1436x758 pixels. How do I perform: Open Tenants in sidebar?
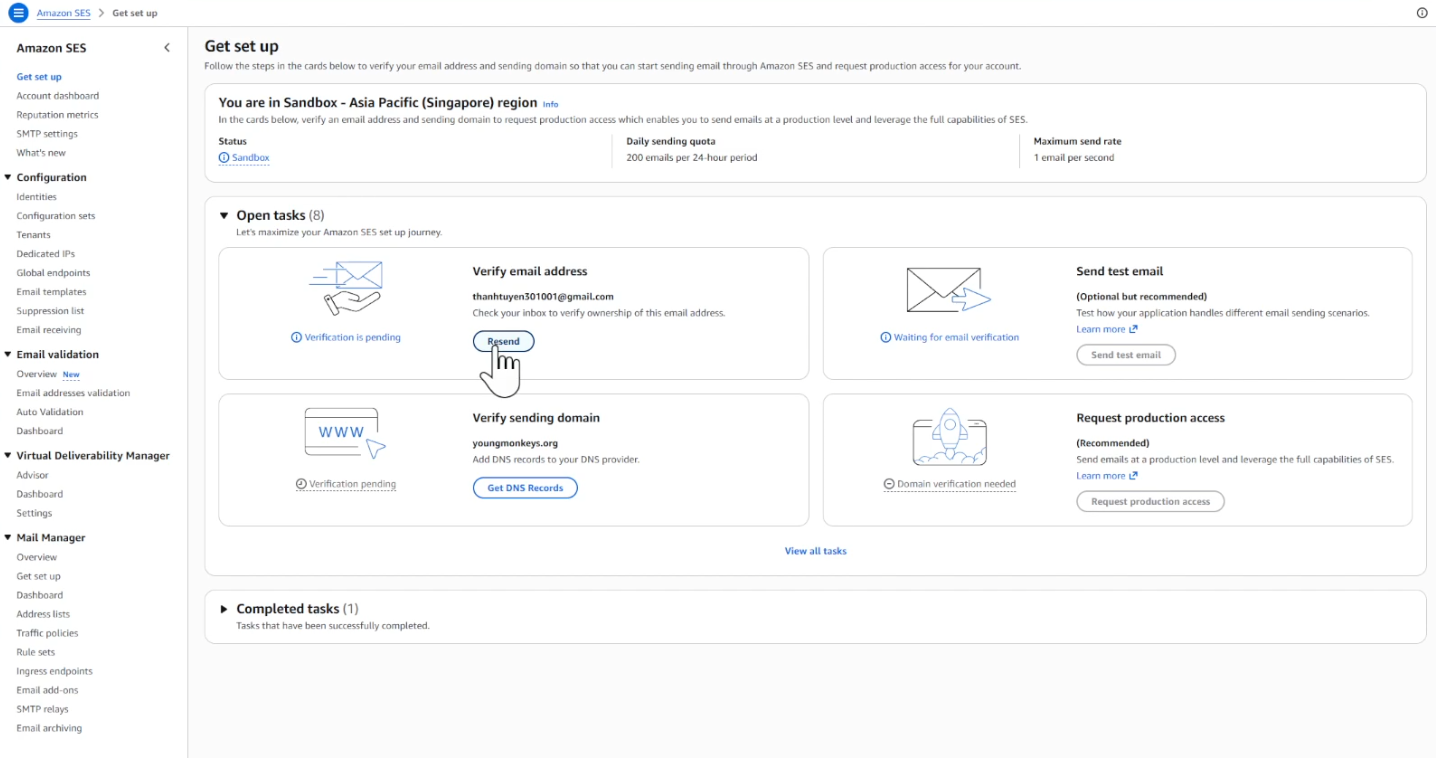click(x=33, y=235)
